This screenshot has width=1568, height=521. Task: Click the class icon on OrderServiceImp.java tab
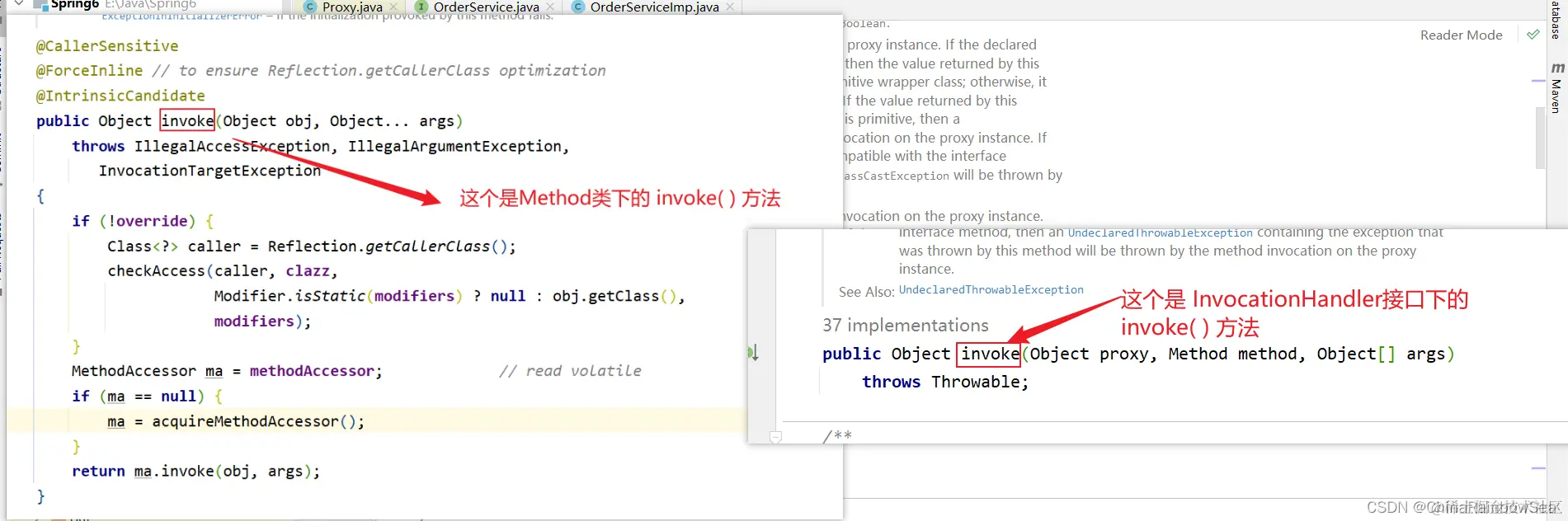coord(578,7)
